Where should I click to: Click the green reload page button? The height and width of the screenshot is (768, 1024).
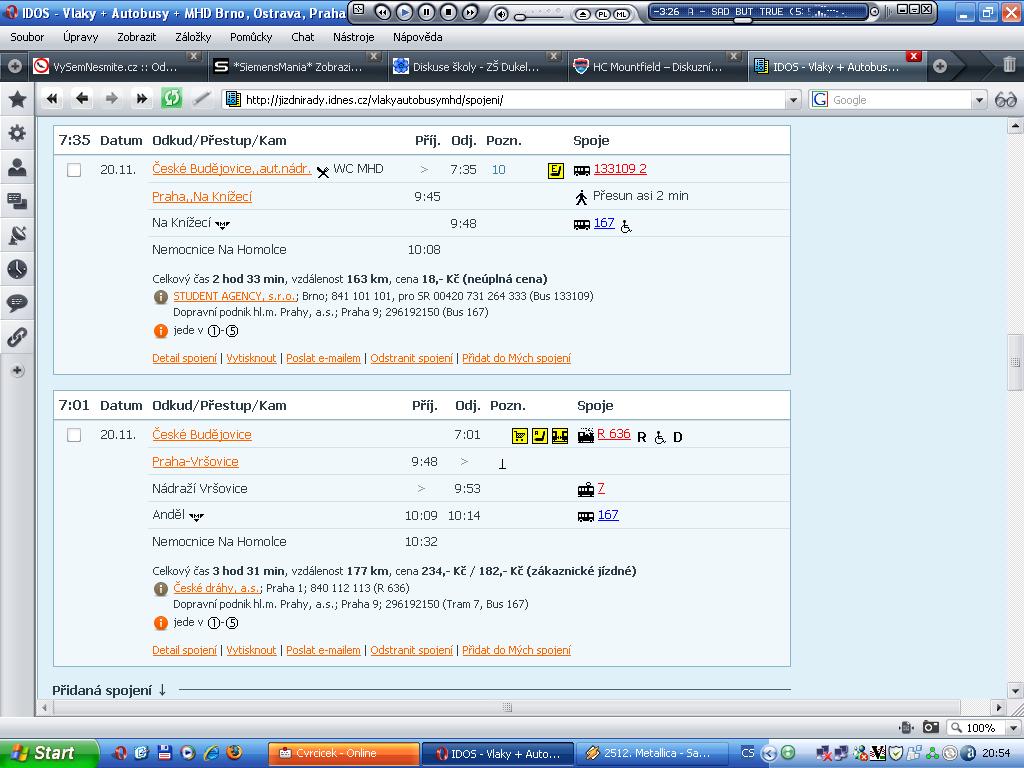(x=171, y=98)
